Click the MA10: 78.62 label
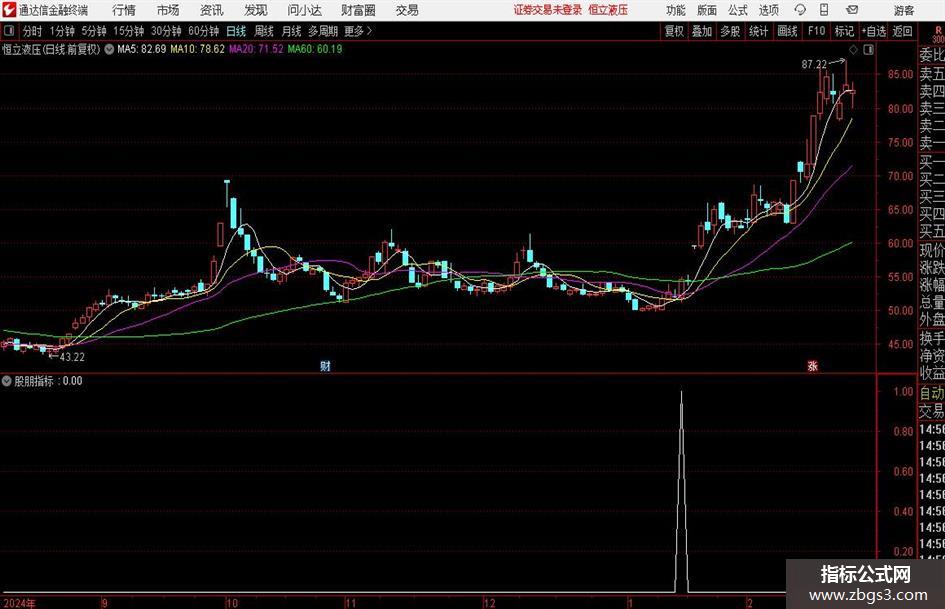945x609 pixels. pos(197,49)
